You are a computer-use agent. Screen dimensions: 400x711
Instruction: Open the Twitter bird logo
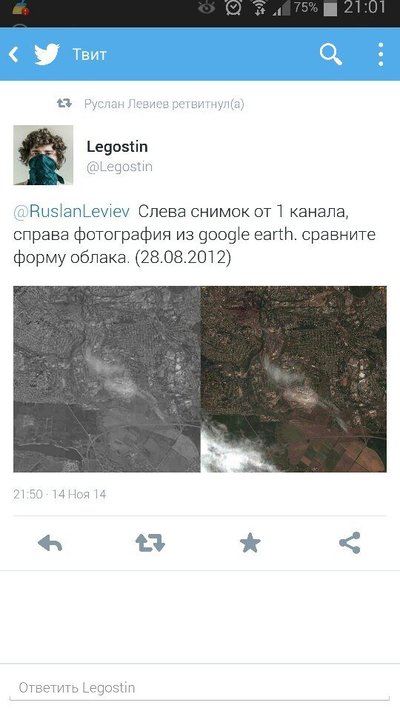tap(47, 54)
